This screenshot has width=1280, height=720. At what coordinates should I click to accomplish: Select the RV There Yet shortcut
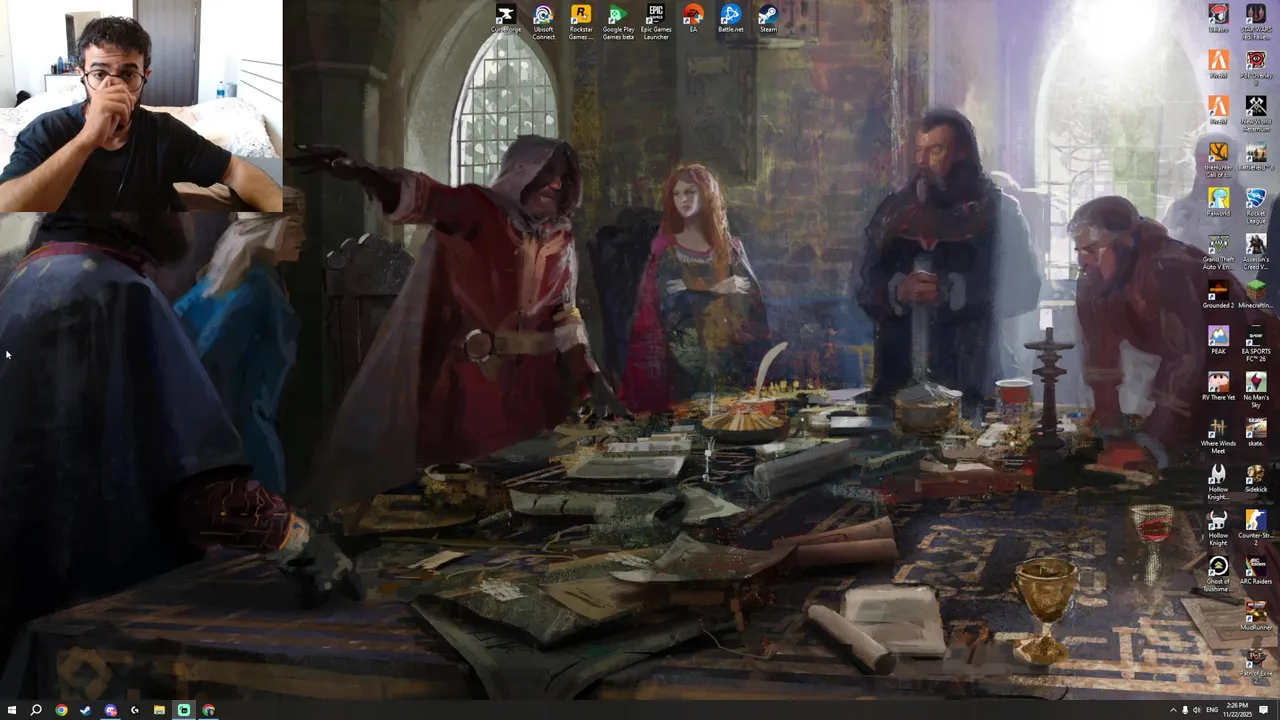point(1218,386)
